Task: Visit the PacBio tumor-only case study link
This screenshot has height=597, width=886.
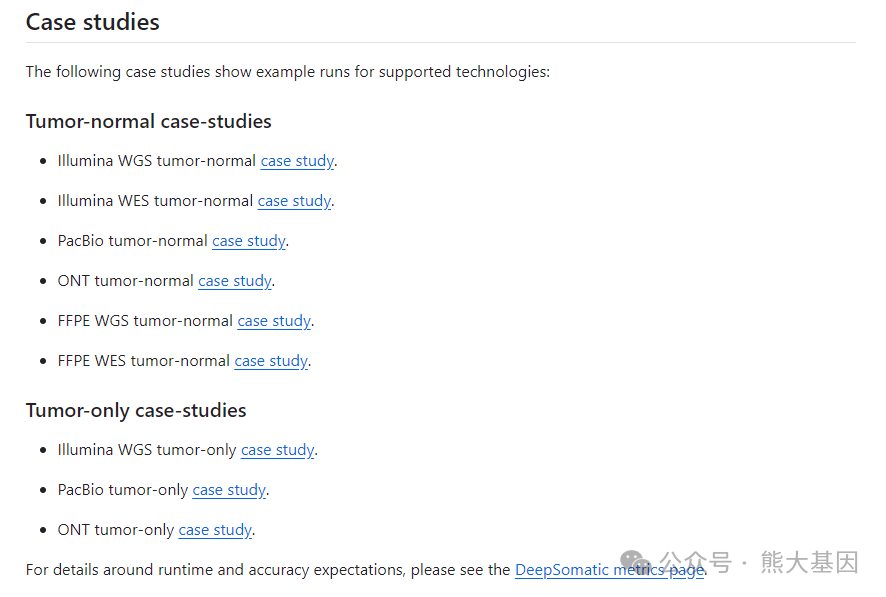Action: tap(229, 490)
